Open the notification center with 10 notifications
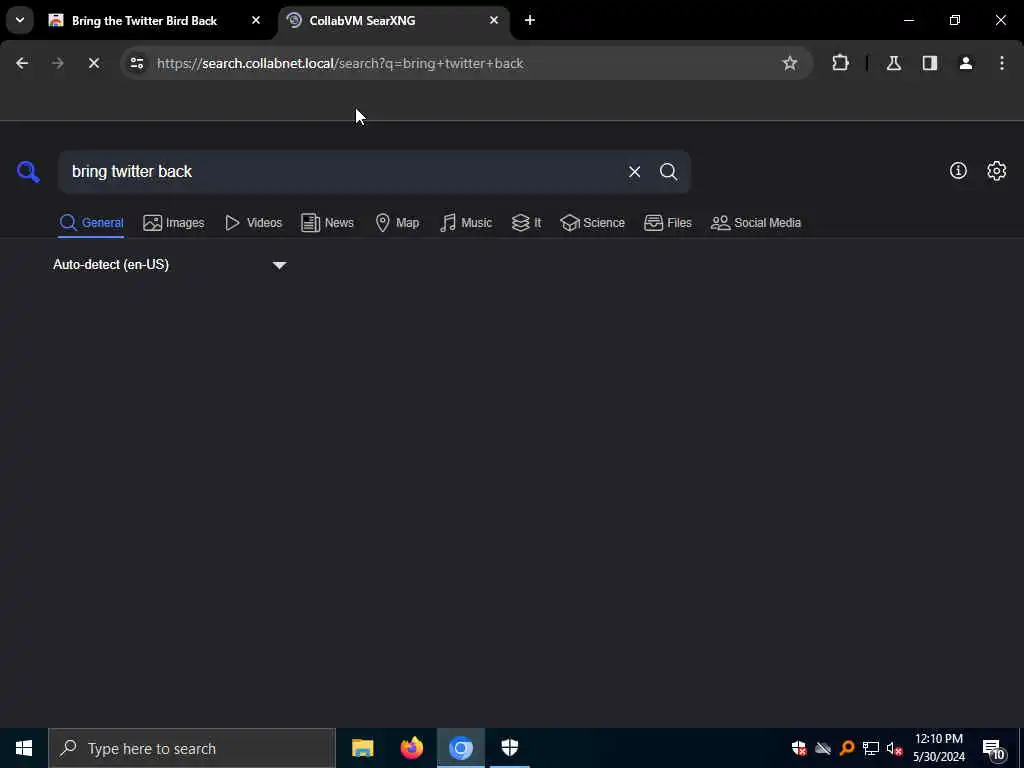 (993, 748)
